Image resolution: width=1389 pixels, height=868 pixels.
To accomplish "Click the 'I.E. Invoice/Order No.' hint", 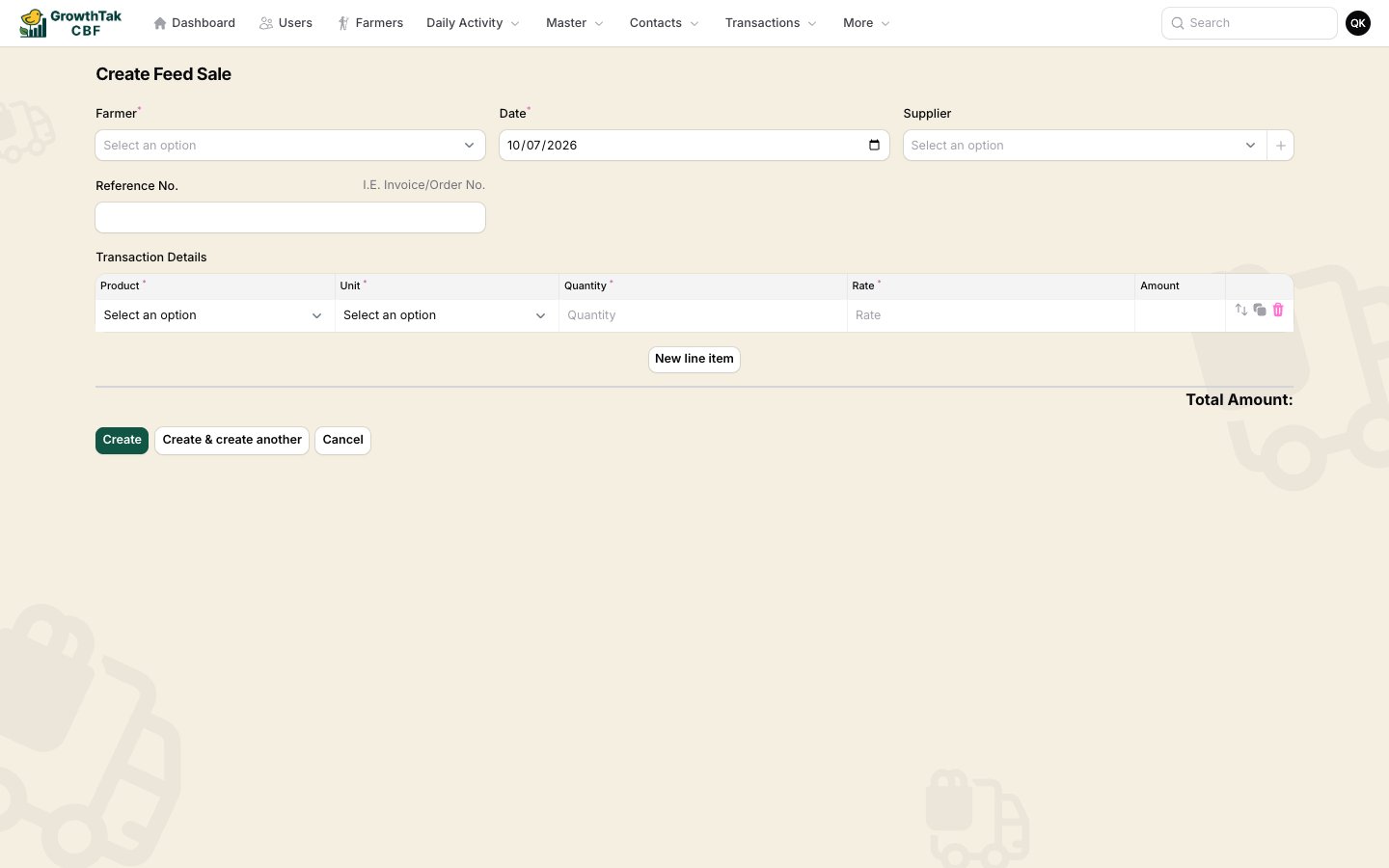I will tap(423, 185).
